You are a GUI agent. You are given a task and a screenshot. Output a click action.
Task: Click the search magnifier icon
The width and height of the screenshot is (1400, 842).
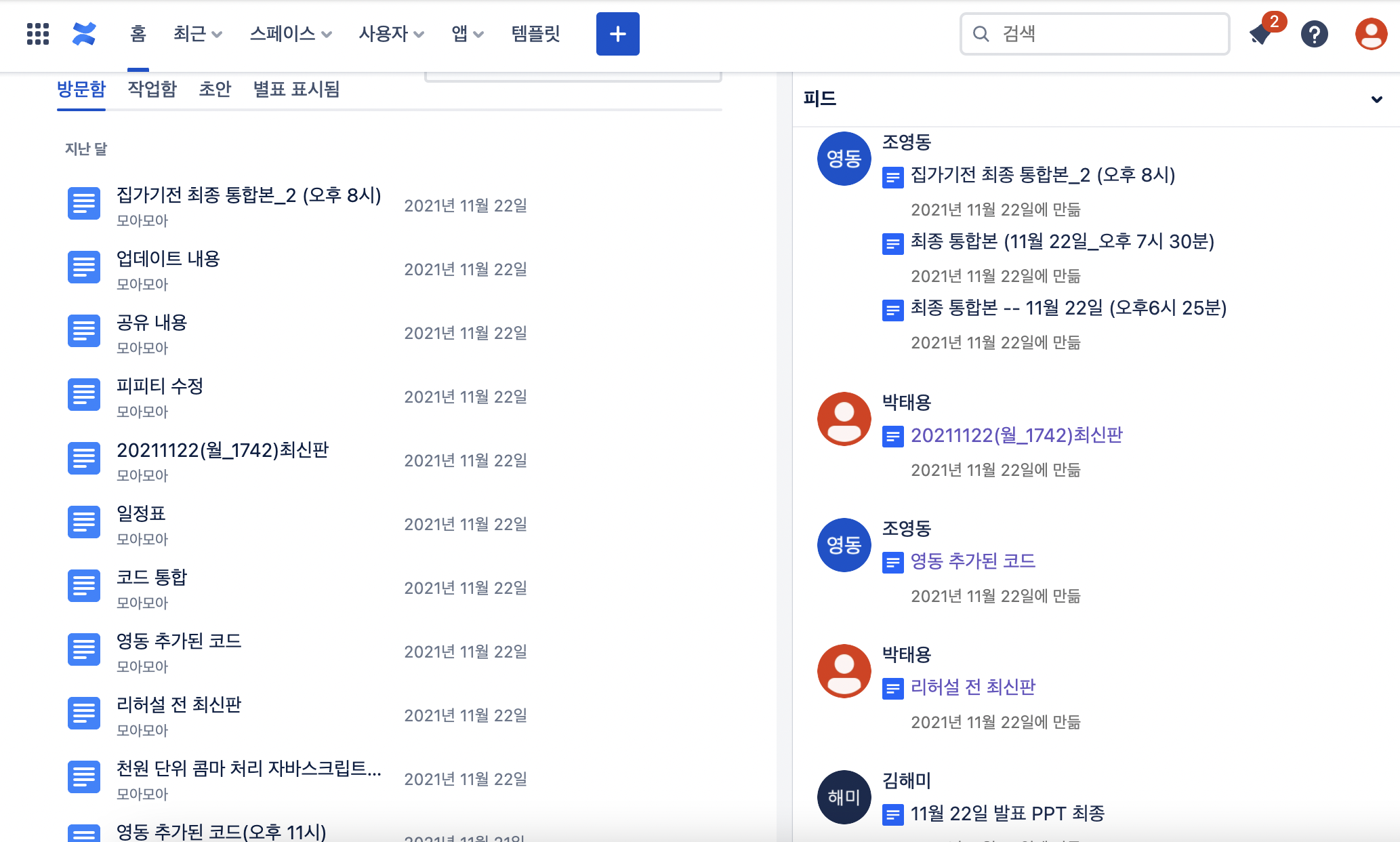pyautogui.click(x=981, y=34)
